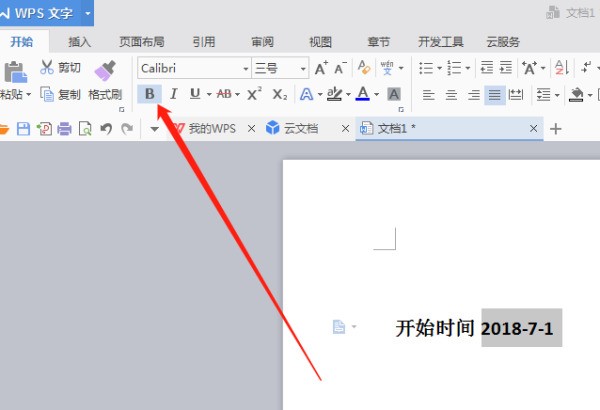Click the phonetic guide wén icon
This screenshot has height=410, width=600.
pyautogui.click(x=387, y=68)
